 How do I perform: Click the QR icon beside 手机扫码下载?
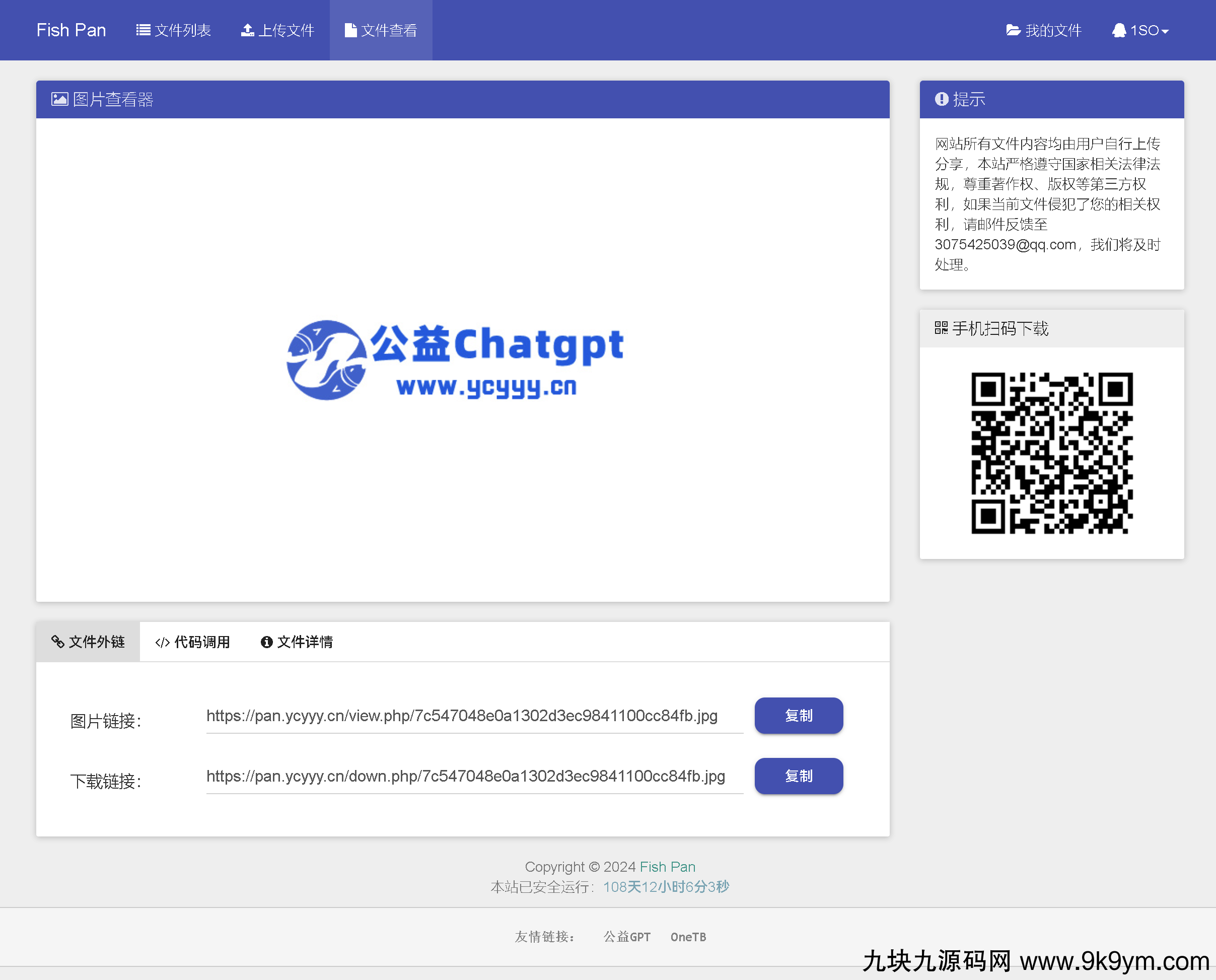[x=941, y=328]
